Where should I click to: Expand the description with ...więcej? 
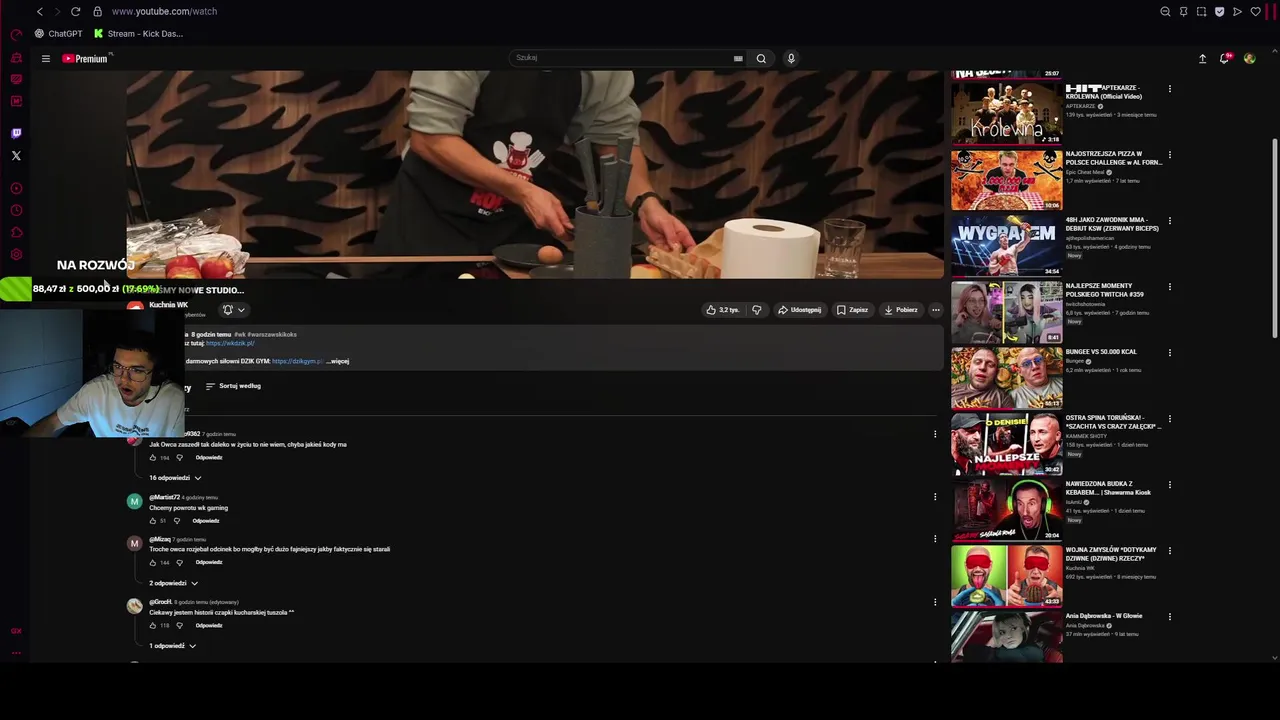tap(338, 361)
